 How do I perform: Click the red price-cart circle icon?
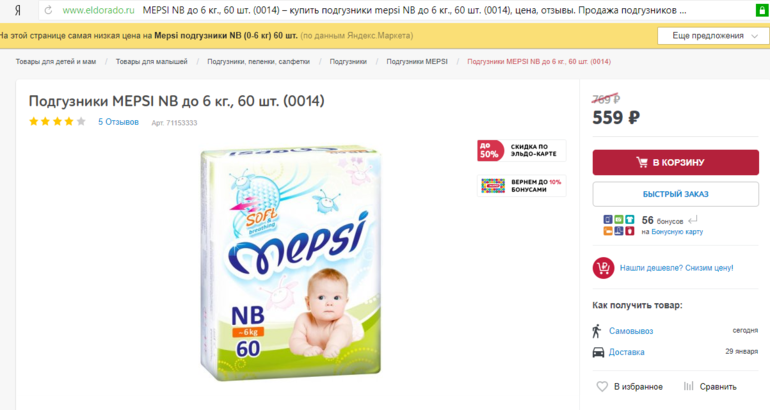tap(603, 268)
